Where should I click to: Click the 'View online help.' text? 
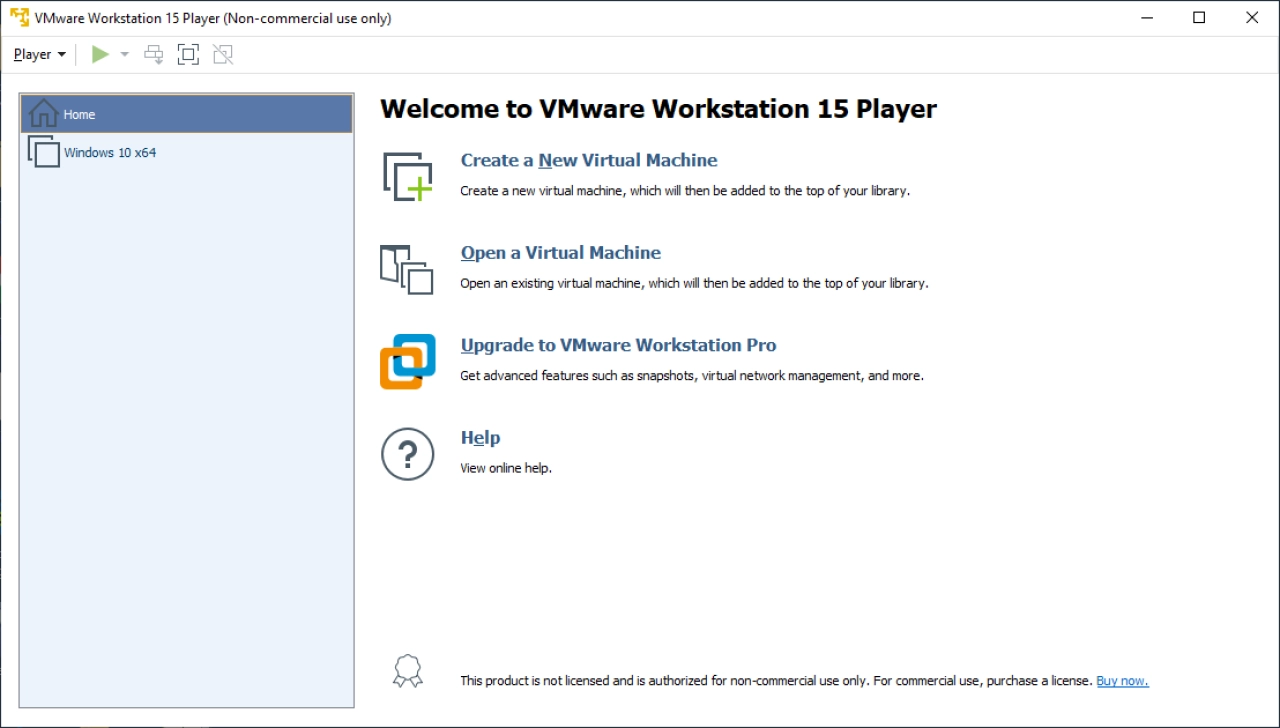506,468
